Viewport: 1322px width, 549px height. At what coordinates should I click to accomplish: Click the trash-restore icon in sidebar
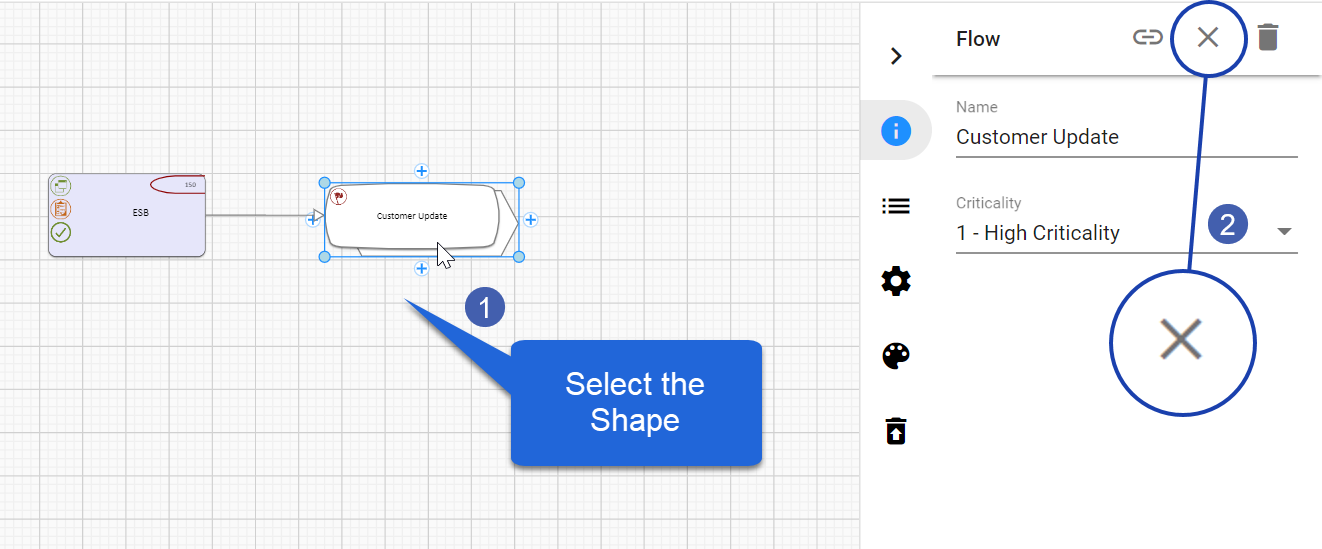click(x=895, y=431)
